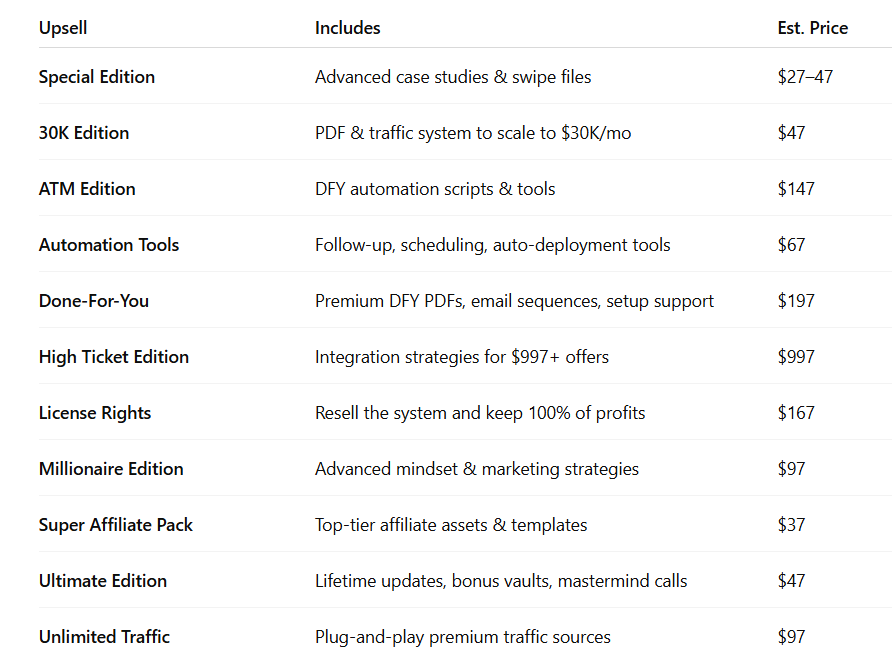Click the Includes column header

(348, 28)
